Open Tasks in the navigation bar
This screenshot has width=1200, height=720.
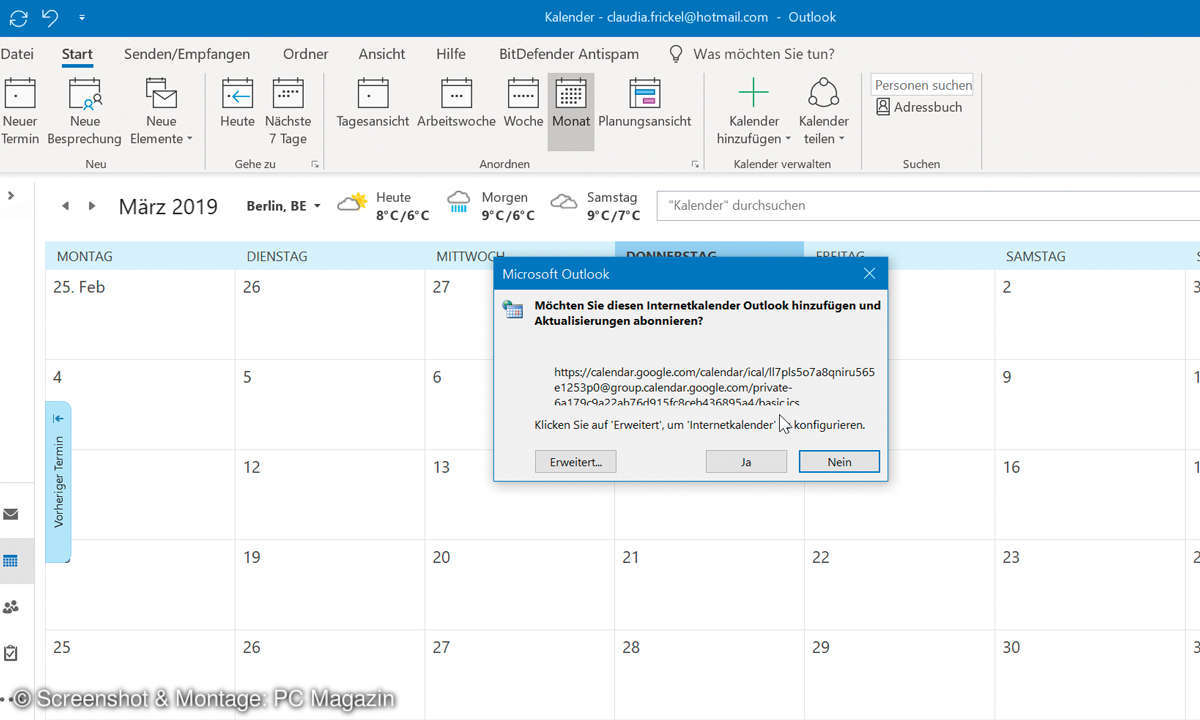tap(11, 653)
